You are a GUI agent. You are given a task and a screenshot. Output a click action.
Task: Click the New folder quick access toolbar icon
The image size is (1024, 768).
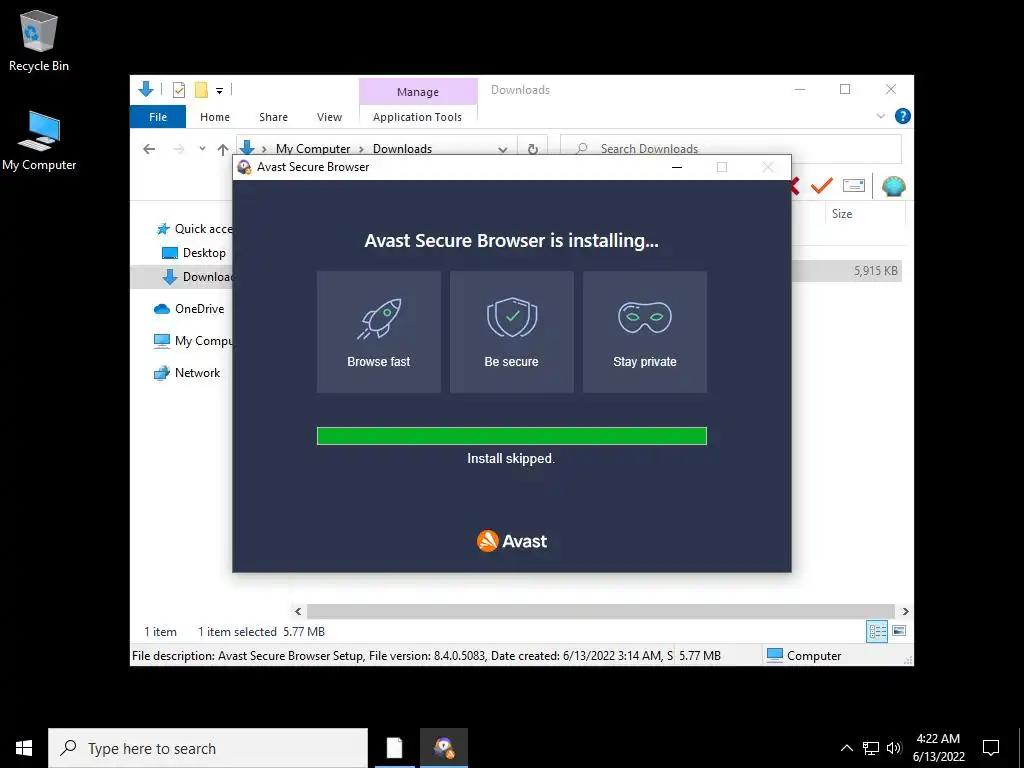[x=201, y=90]
